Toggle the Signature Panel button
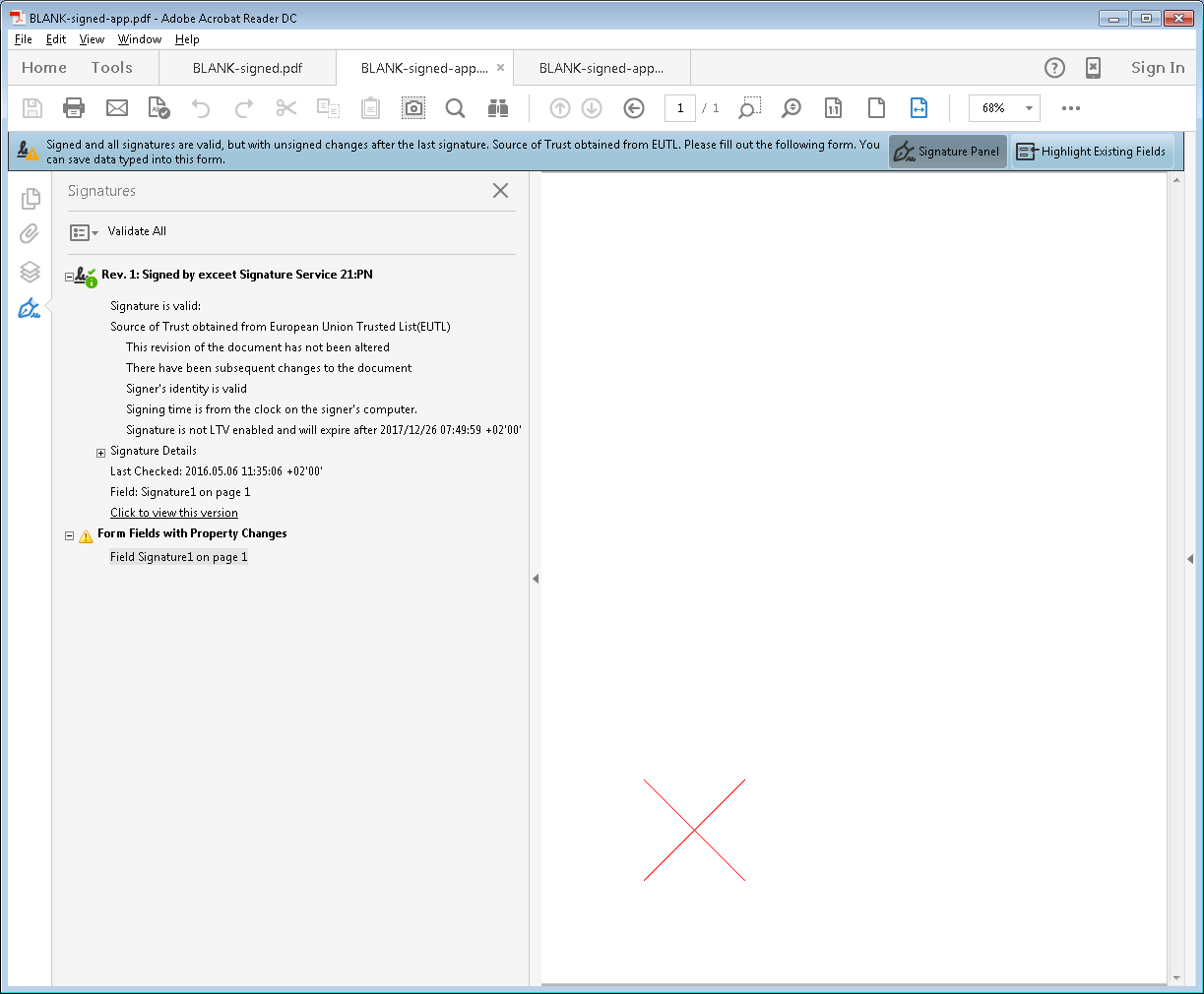 (947, 151)
